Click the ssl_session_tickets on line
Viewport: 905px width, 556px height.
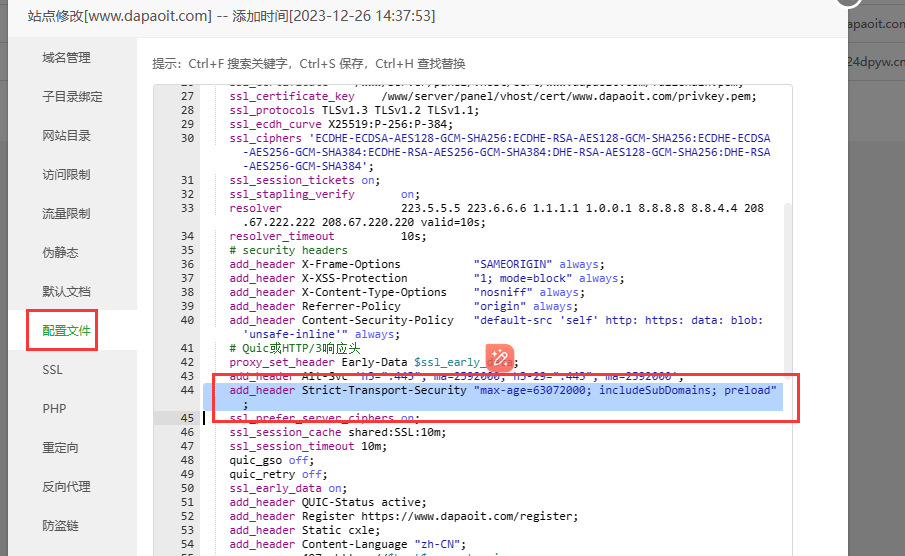(x=305, y=180)
